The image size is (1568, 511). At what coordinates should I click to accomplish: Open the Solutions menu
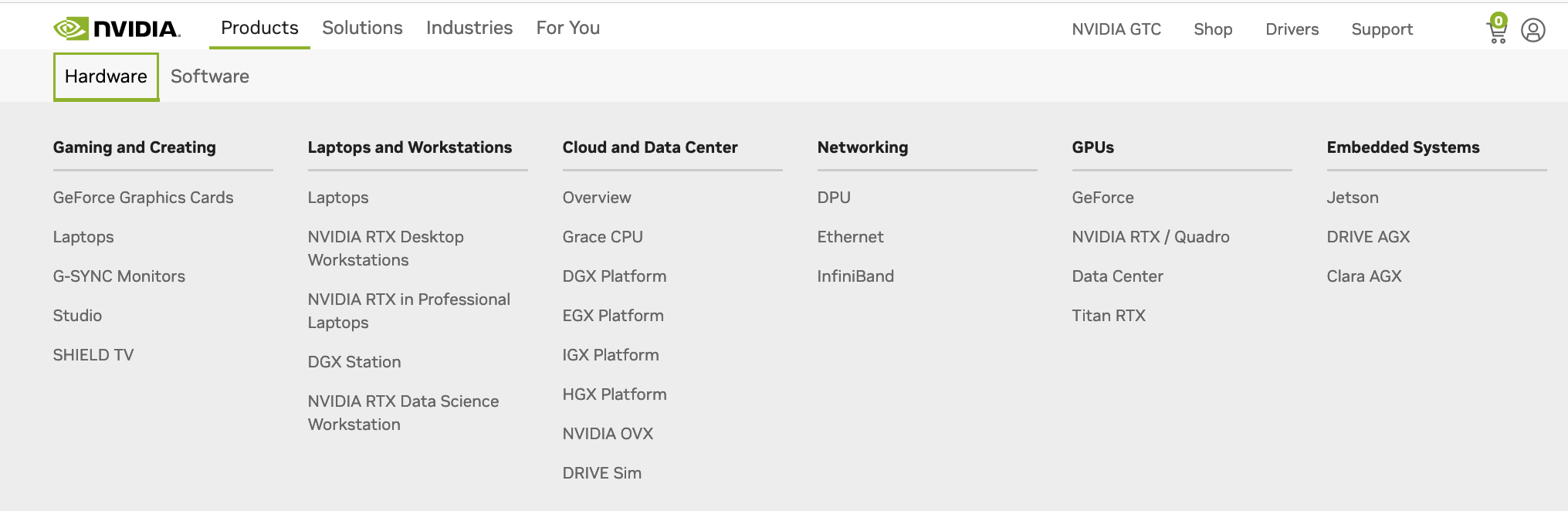(362, 28)
